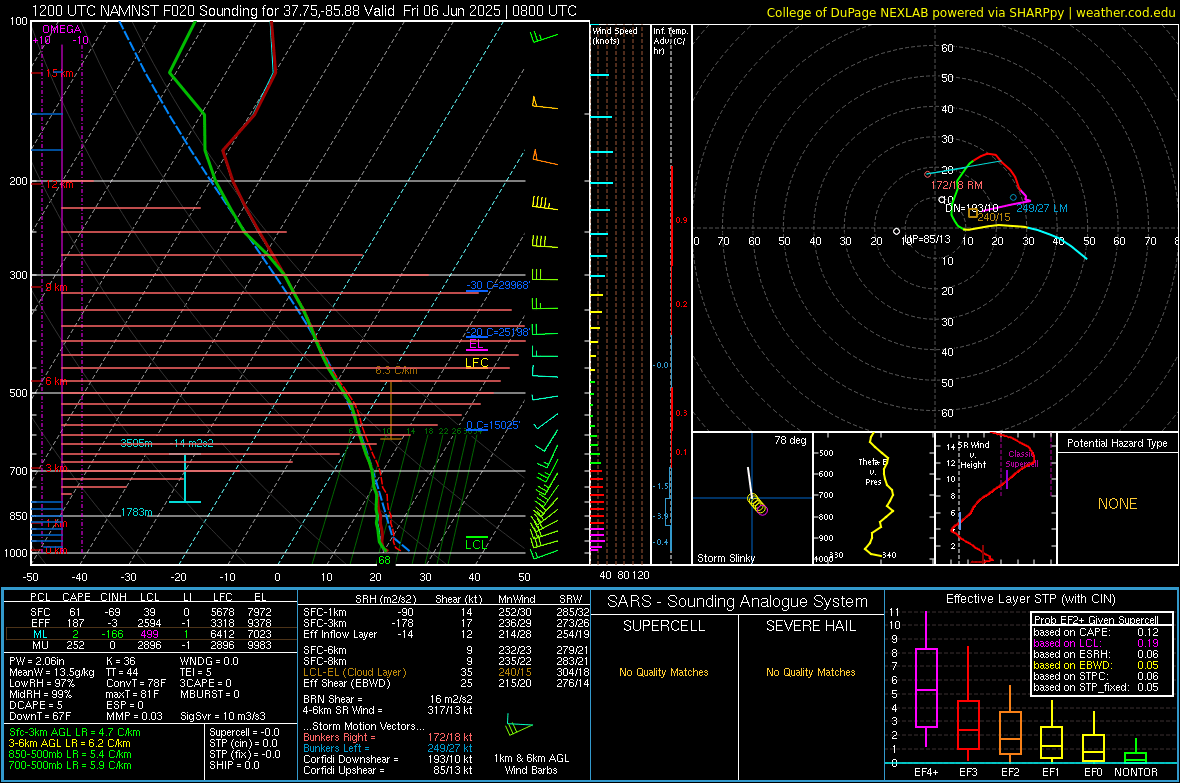Click the 78 deg slinky tilt value

click(790, 440)
